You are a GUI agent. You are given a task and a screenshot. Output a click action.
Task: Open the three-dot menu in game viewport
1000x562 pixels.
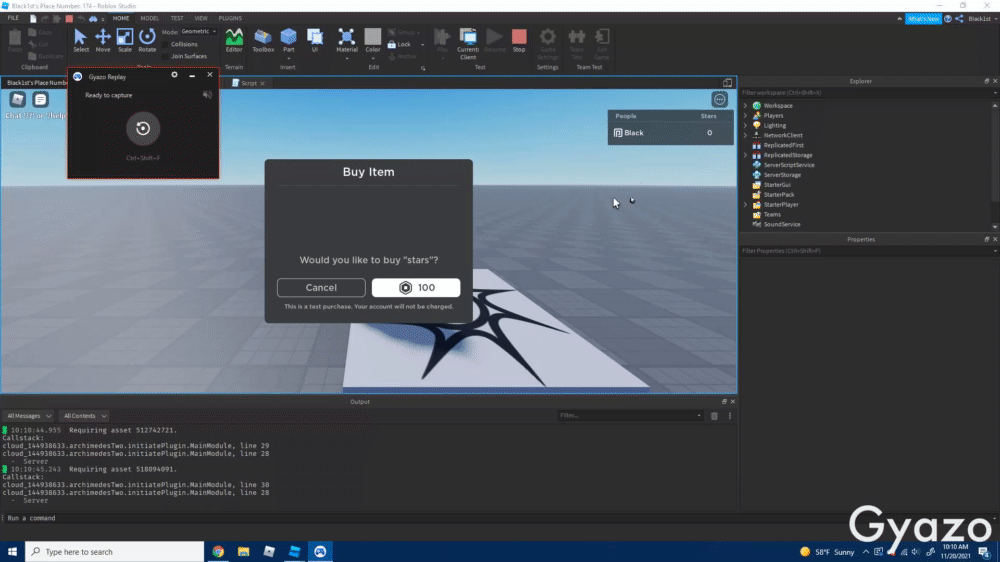point(719,100)
